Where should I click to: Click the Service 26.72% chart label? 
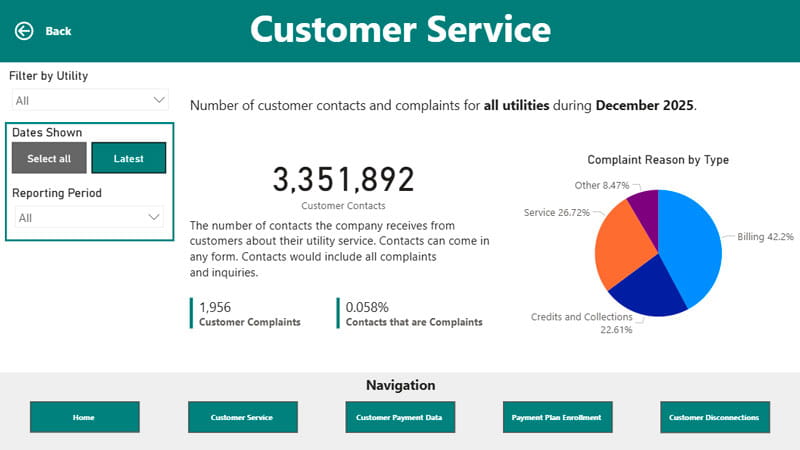557,212
